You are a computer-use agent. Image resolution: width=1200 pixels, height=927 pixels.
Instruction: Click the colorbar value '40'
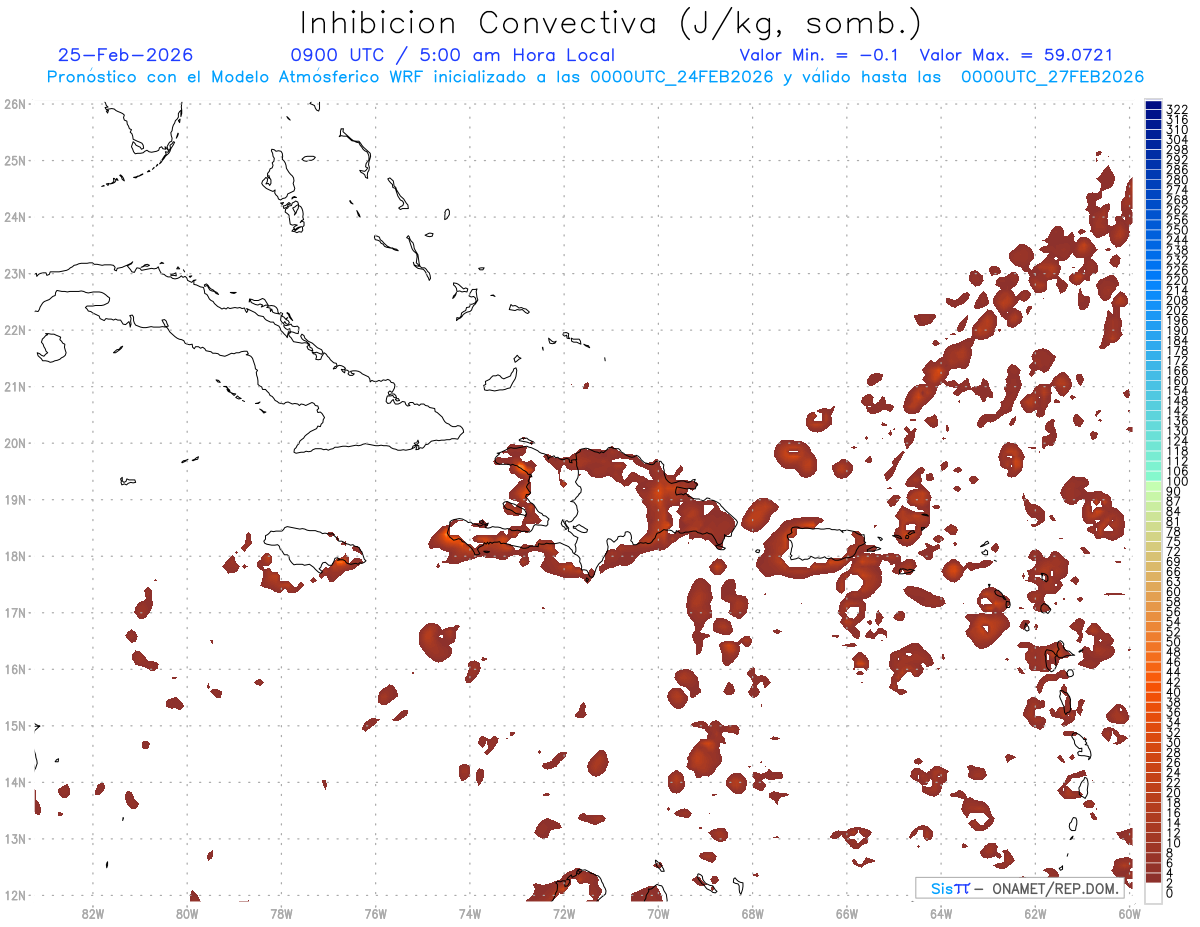tap(1174, 692)
